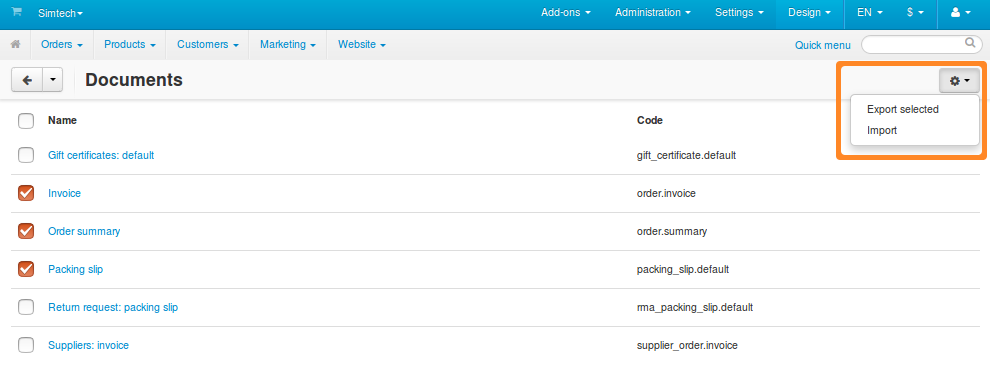Click the order.invoice code text
This screenshot has height=375, width=990.
pyautogui.click(x=666, y=193)
